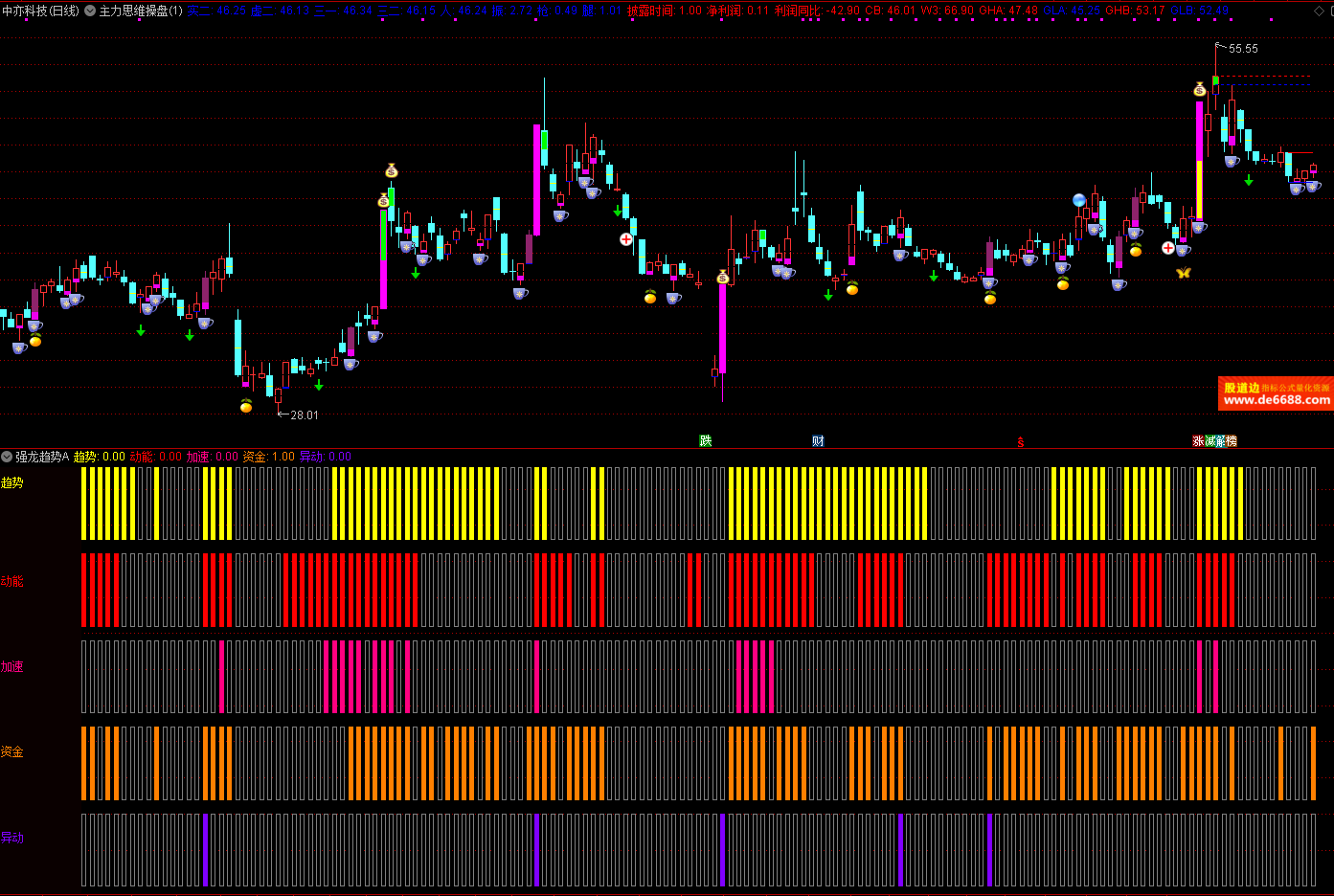
Task: Click the 主力思维操盘(1) indicator name
Action: (x=141, y=11)
